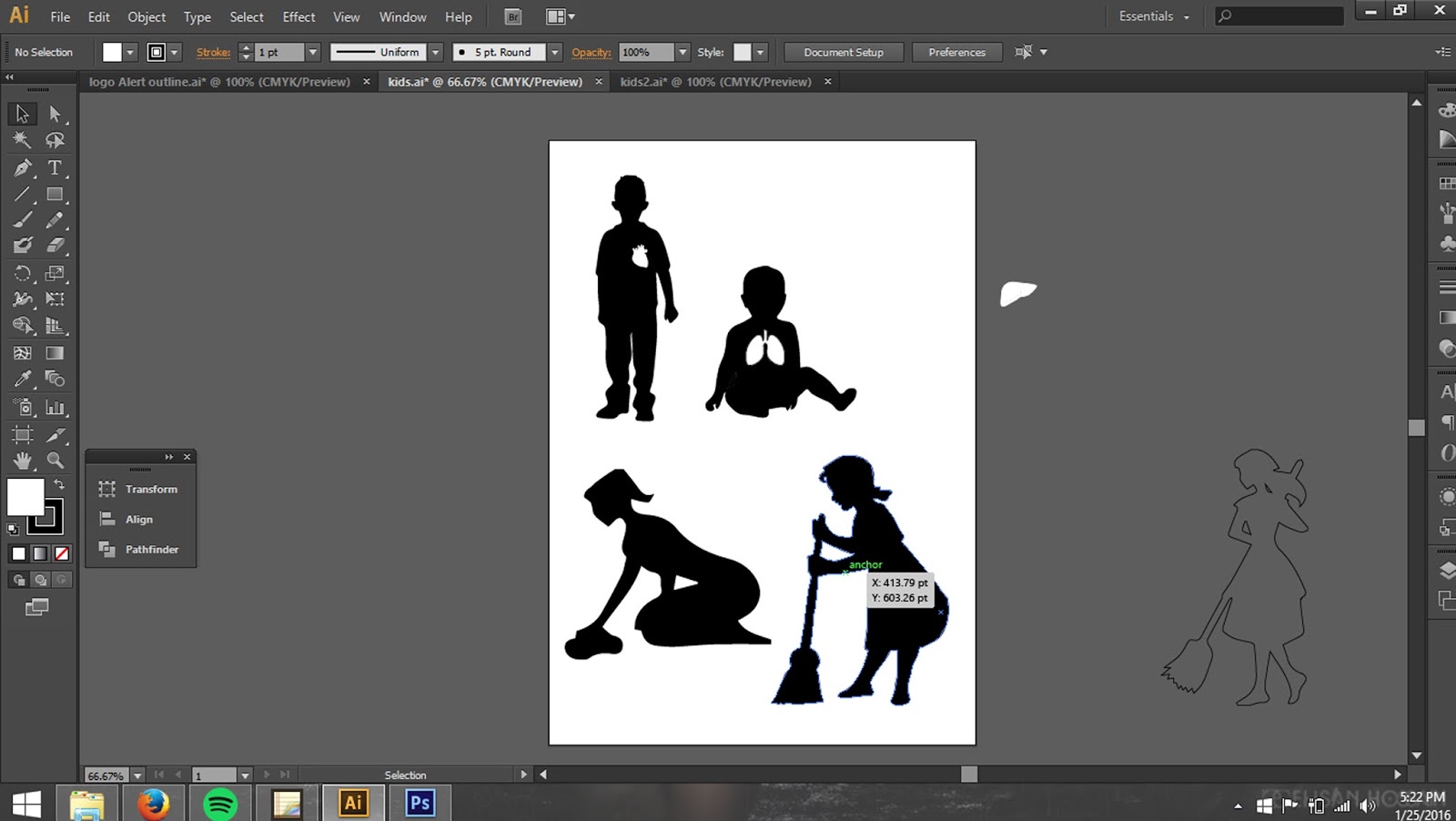Open the zoom level dropdown at bottom
The height and width of the screenshot is (821, 1456).
(137, 775)
